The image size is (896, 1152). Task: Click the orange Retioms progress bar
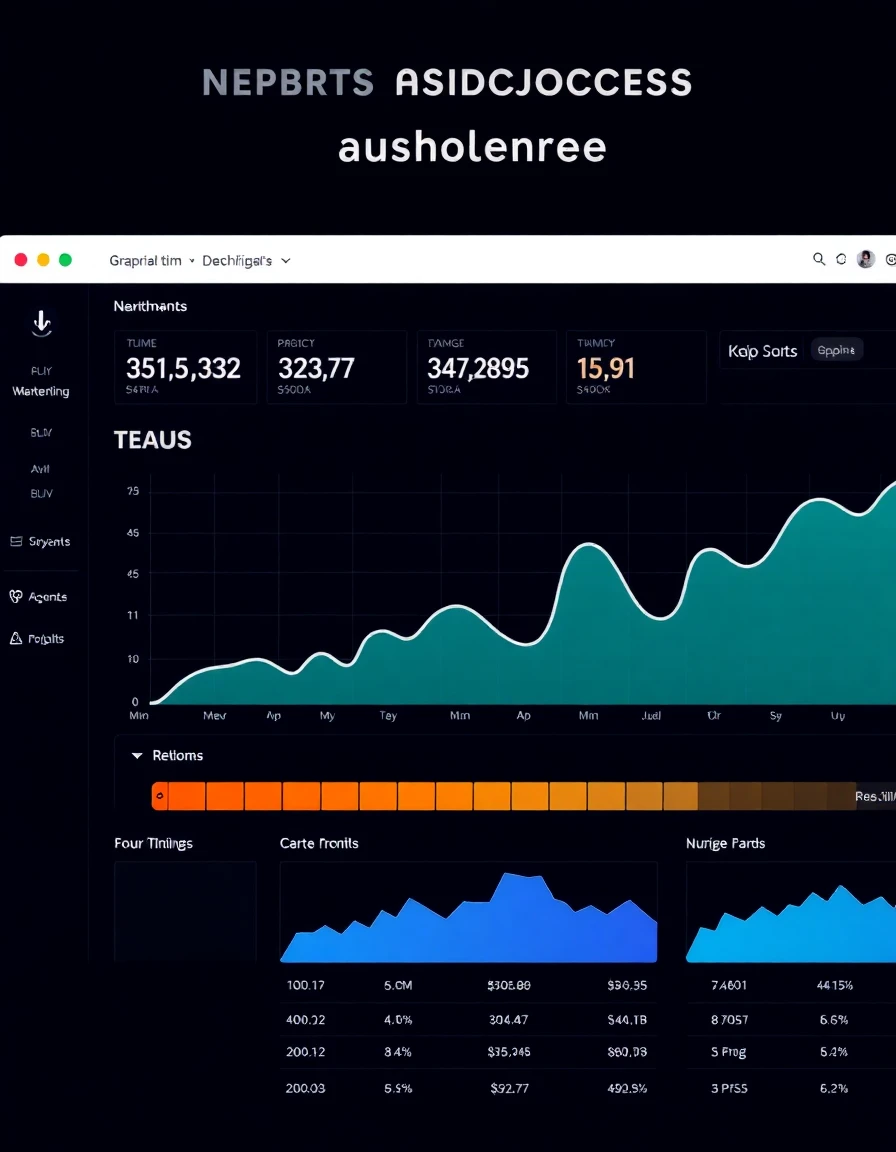coord(504,796)
